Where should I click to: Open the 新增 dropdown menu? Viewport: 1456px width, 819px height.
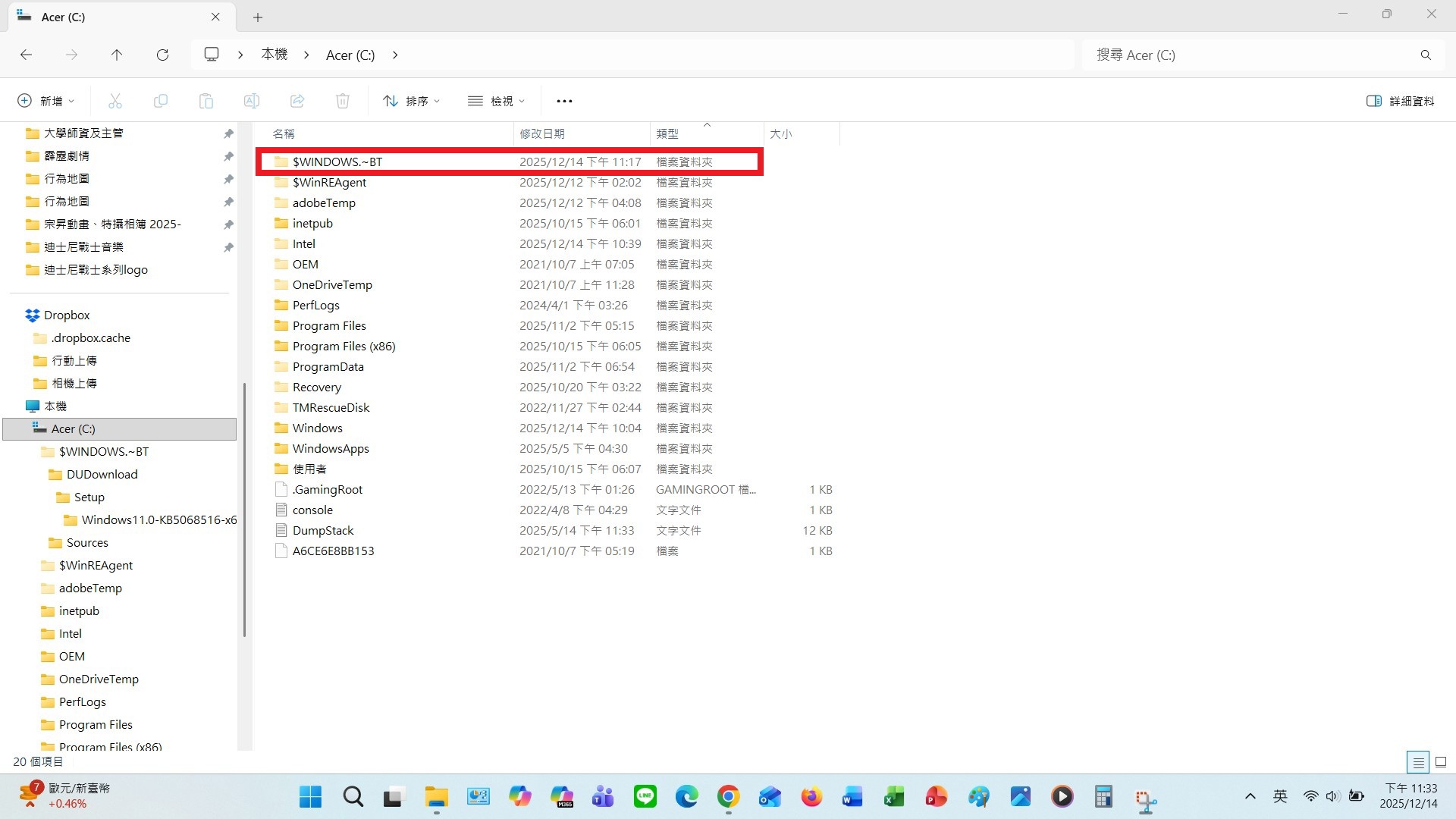(x=45, y=100)
